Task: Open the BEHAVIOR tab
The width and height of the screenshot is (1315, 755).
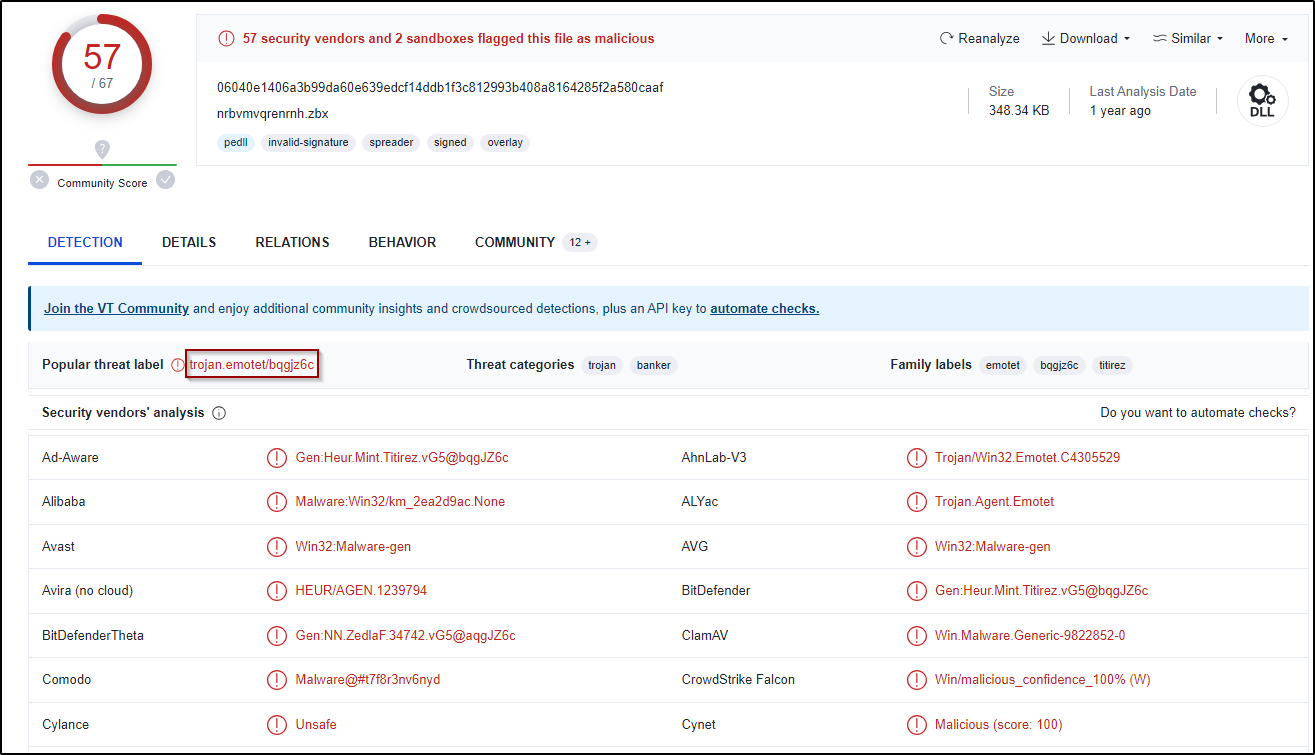Action: point(402,242)
